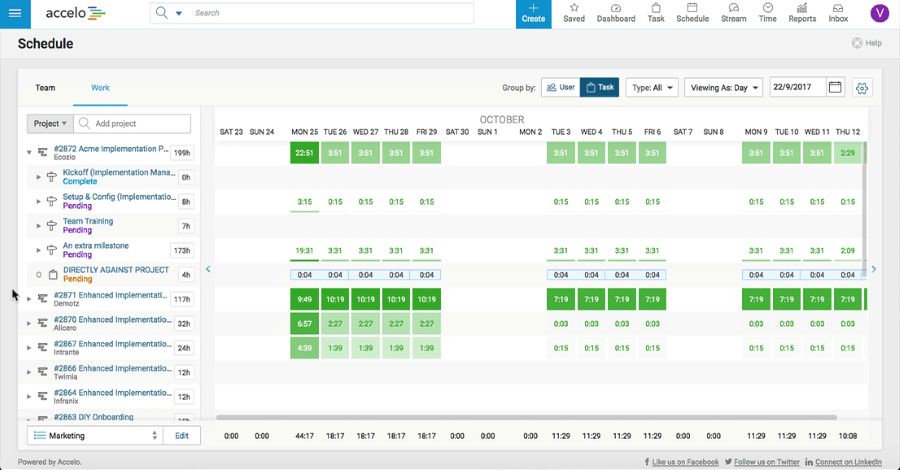The width and height of the screenshot is (900, 470).
Task: Click milestone icon beside Setup & Config
Action: point(52,201)
